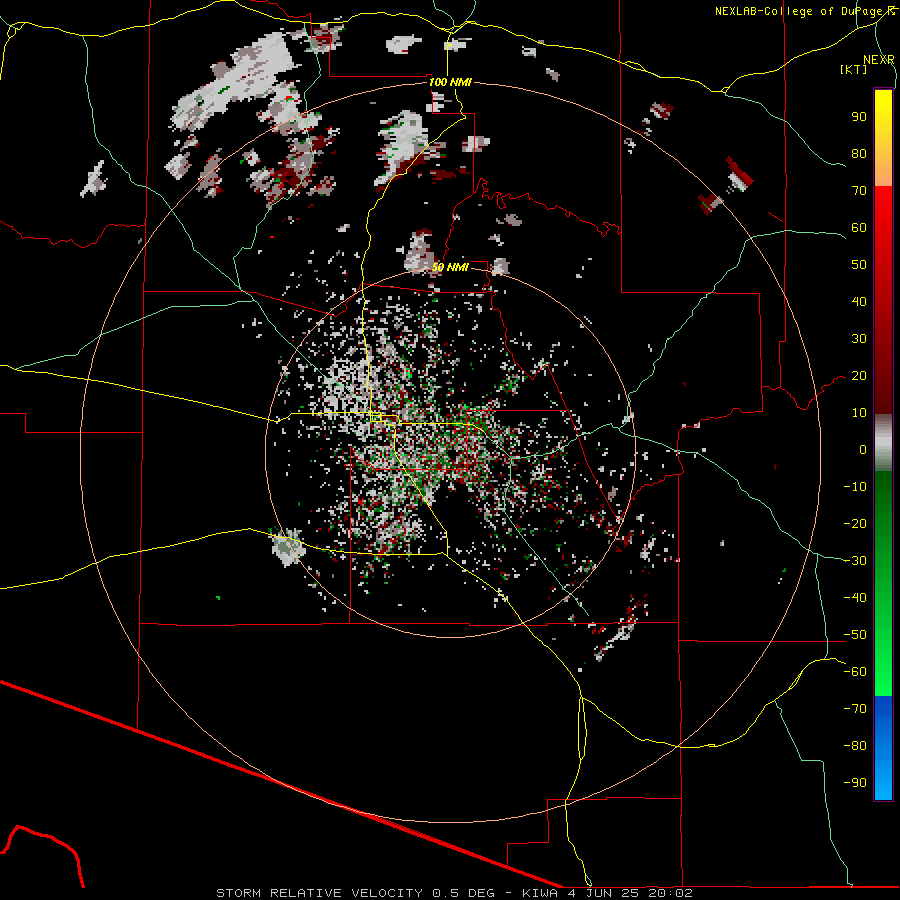
Task: Click the [KT] units label above the color bar
Action: (854, 69)
